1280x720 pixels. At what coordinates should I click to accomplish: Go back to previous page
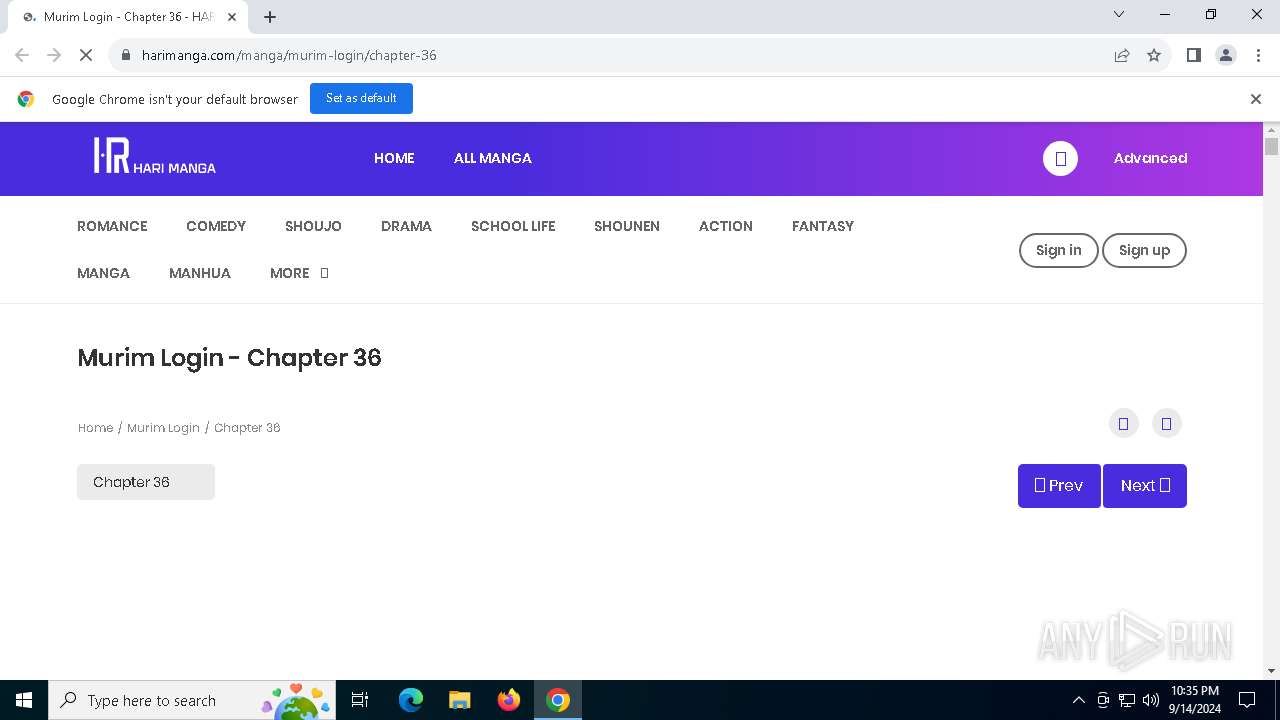click(x=22, y=55)
